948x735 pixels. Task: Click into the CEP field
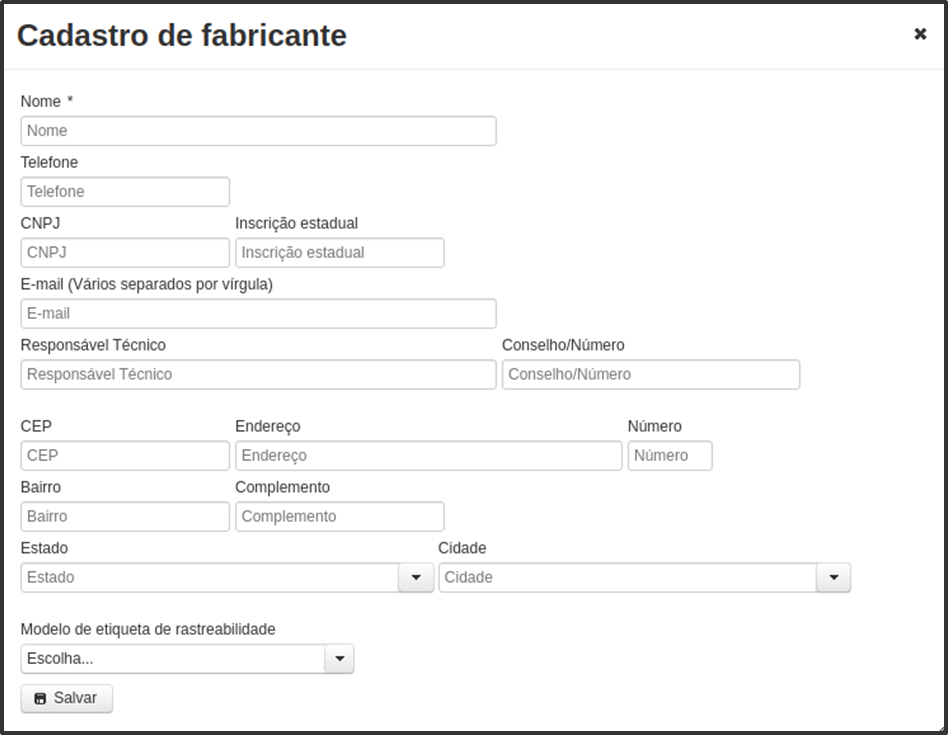click(x=125, y=456)
